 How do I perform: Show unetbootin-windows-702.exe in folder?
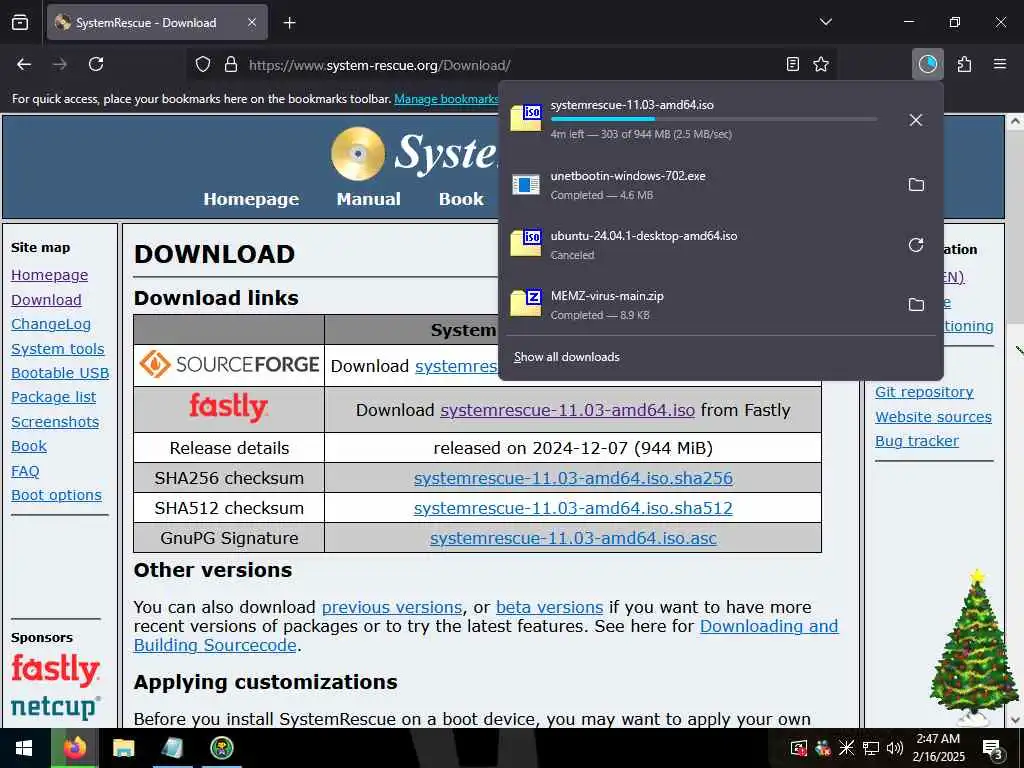916,185
